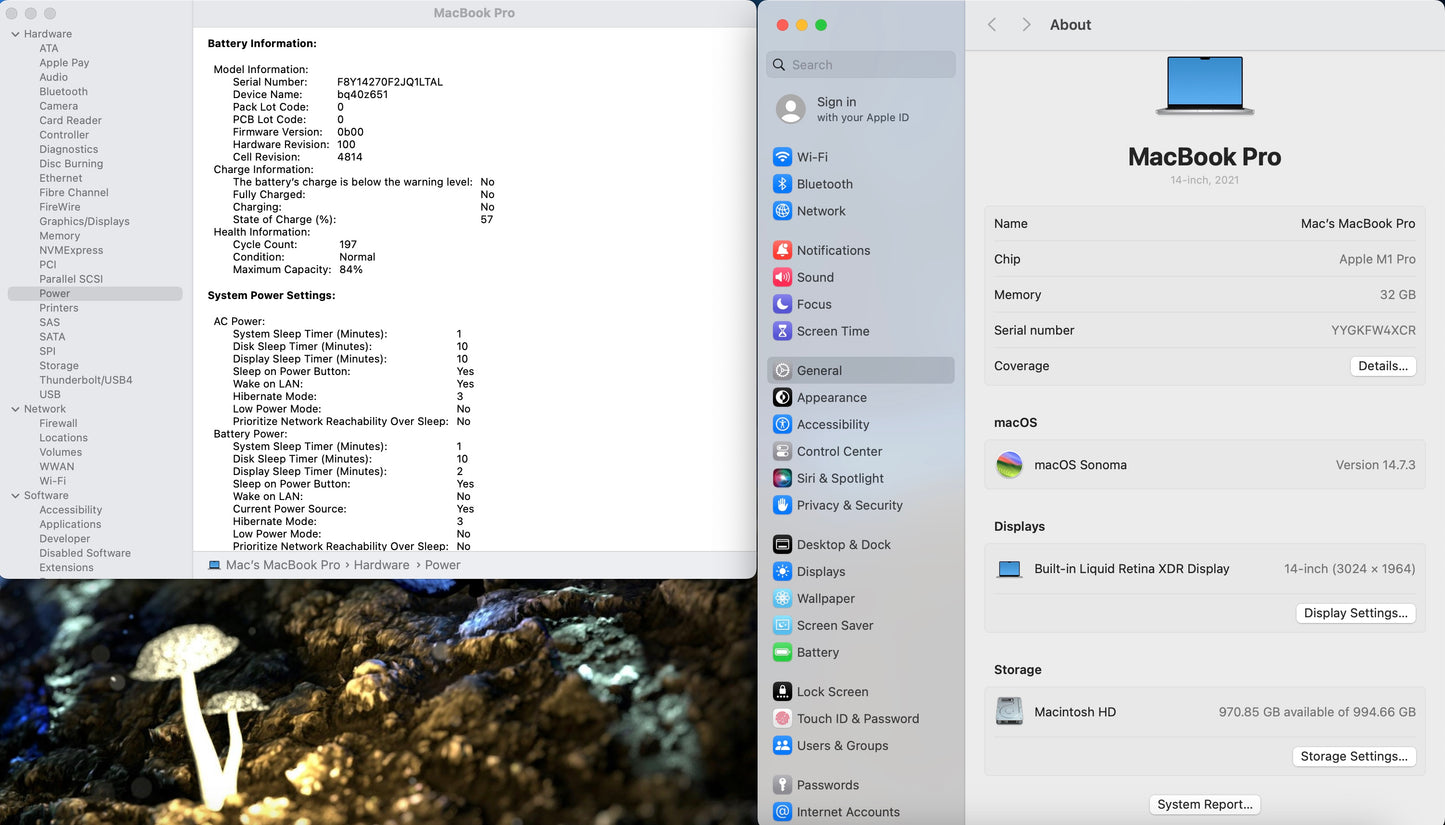Open Touch ID & Password fingerprint icon
The image size is (1445, 825).
[x=782, y=718]
